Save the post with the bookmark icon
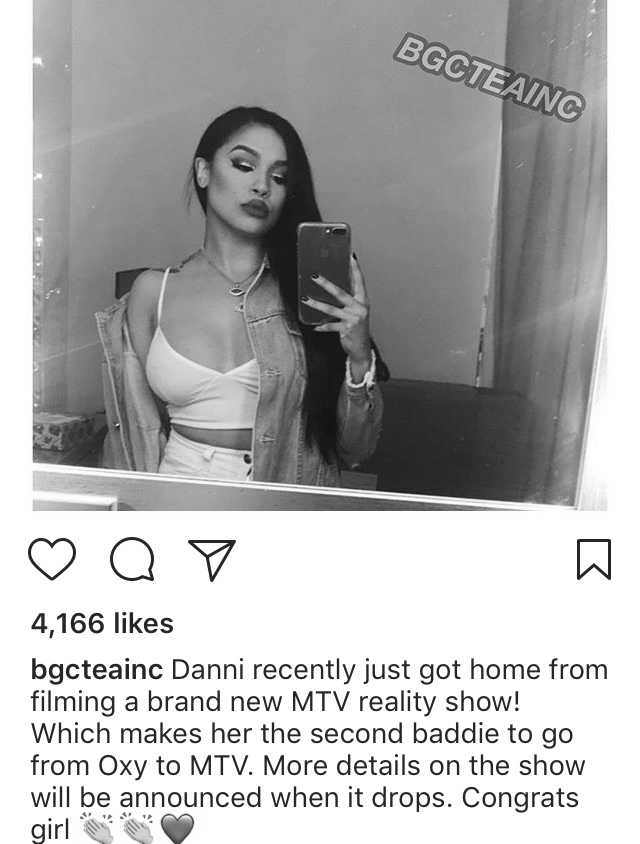The height and width of the screenshot is (844, 640). 594,559
